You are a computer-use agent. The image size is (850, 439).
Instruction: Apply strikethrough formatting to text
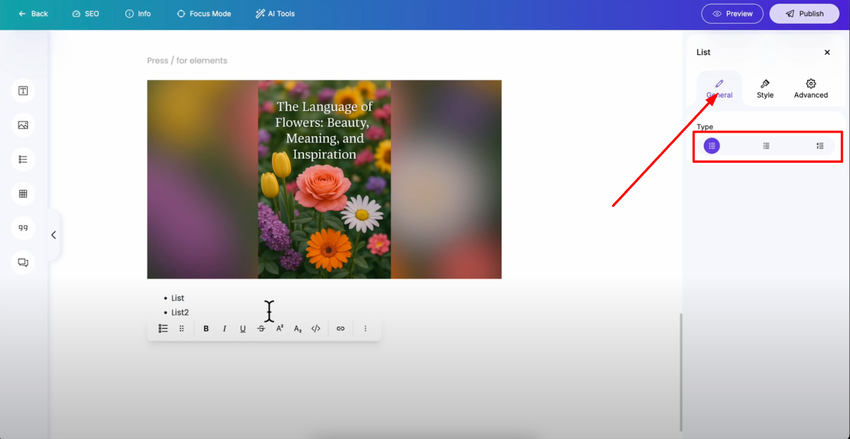click(261, 328)
